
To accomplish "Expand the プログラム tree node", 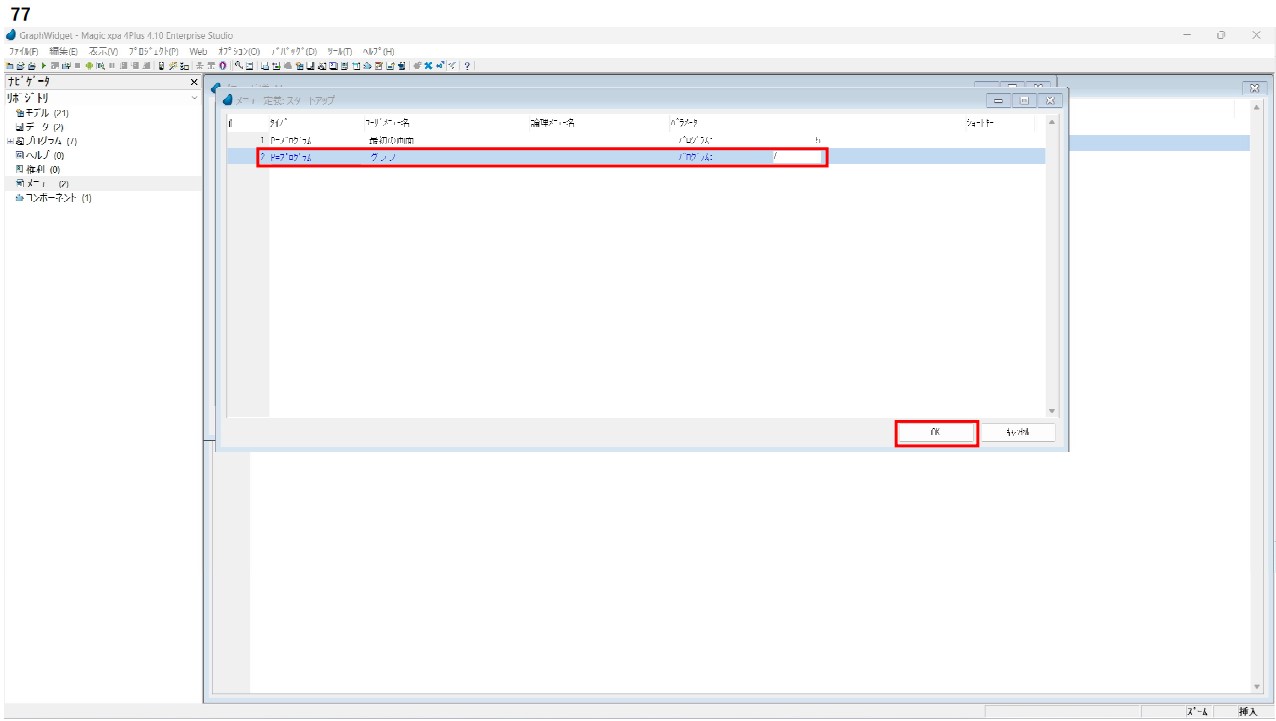I will coord(10,141).
